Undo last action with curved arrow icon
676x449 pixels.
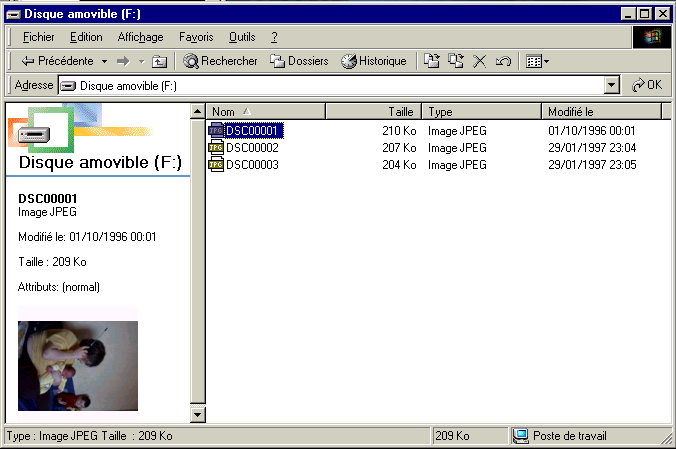pyautogui.click(x=503, y=61)
